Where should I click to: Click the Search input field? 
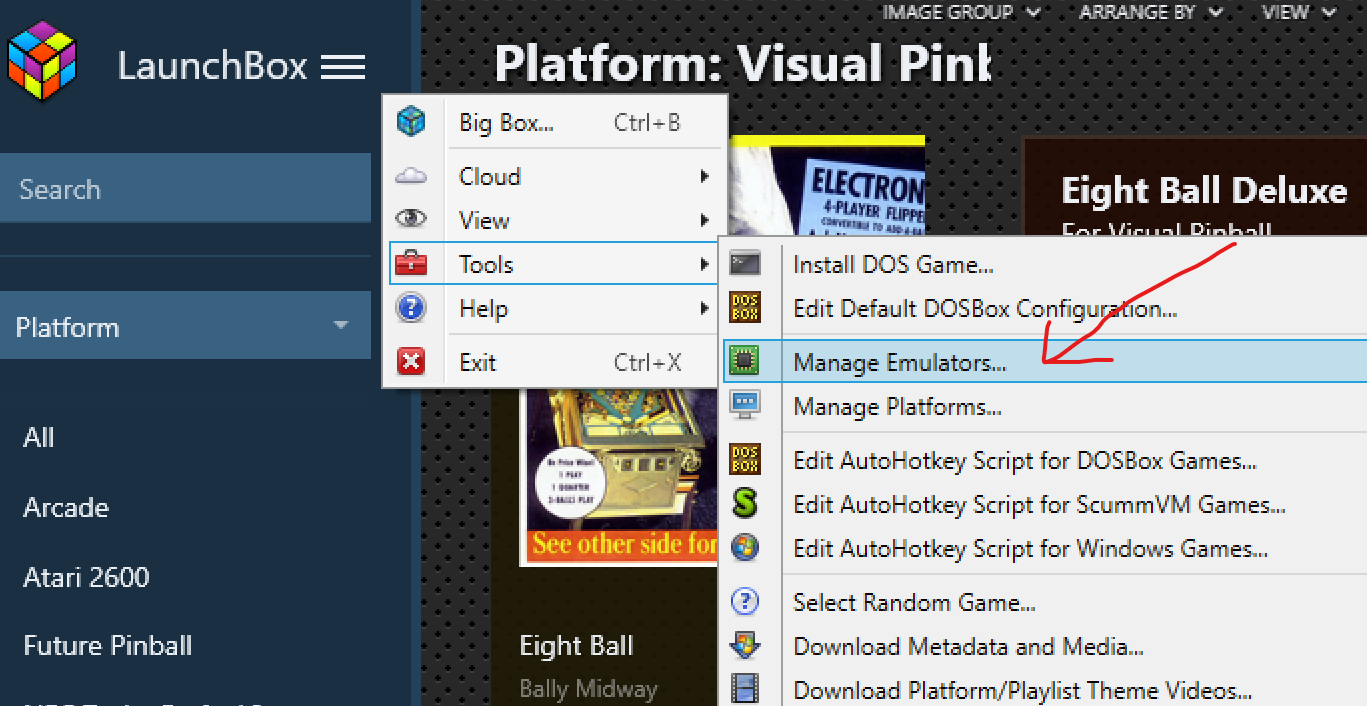click(185, 189)
